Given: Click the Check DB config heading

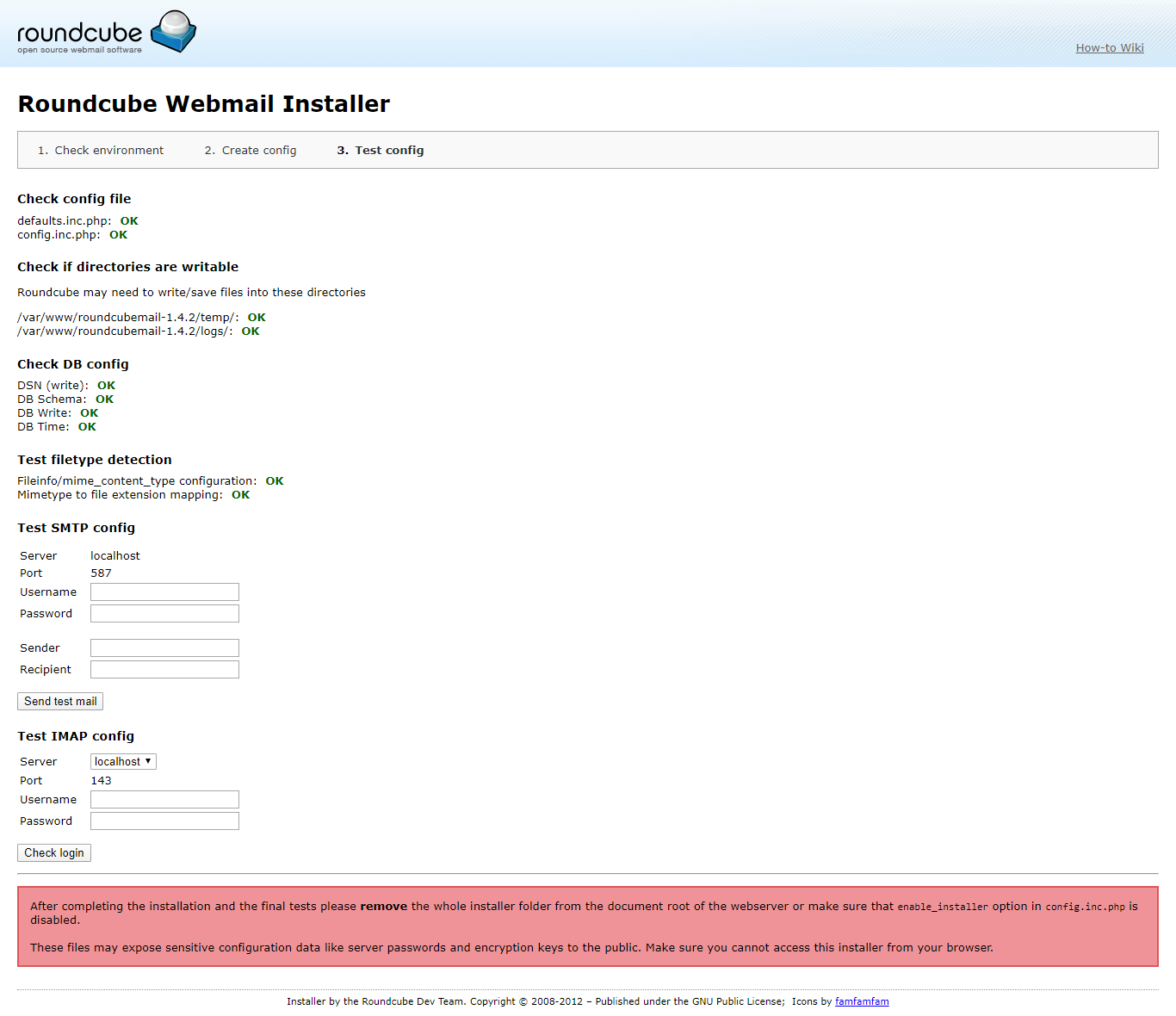Looking at the screenshot, I should (x=73, y=364).
